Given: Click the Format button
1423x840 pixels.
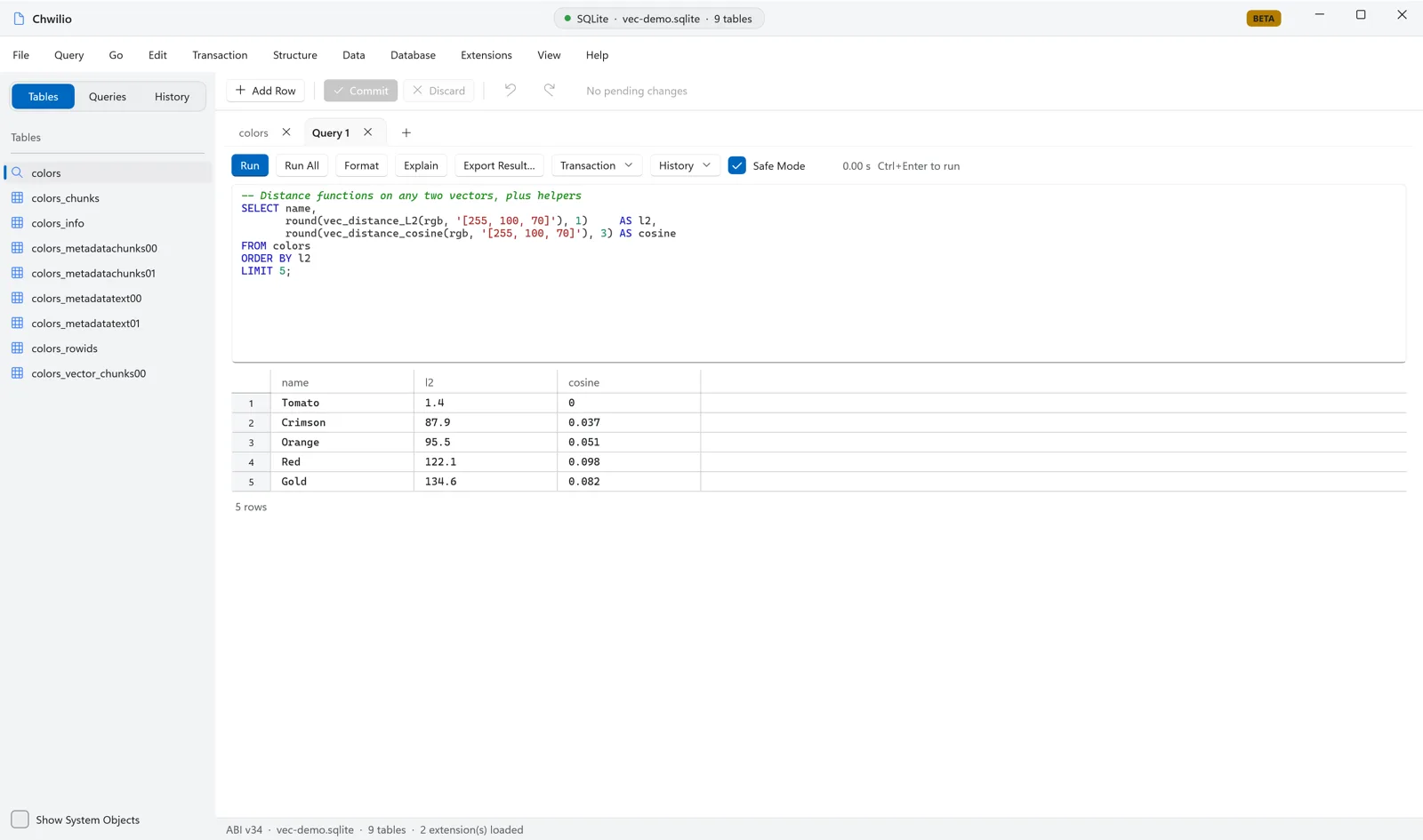Looking at the screenshot, I should click(x=361, y=165).
